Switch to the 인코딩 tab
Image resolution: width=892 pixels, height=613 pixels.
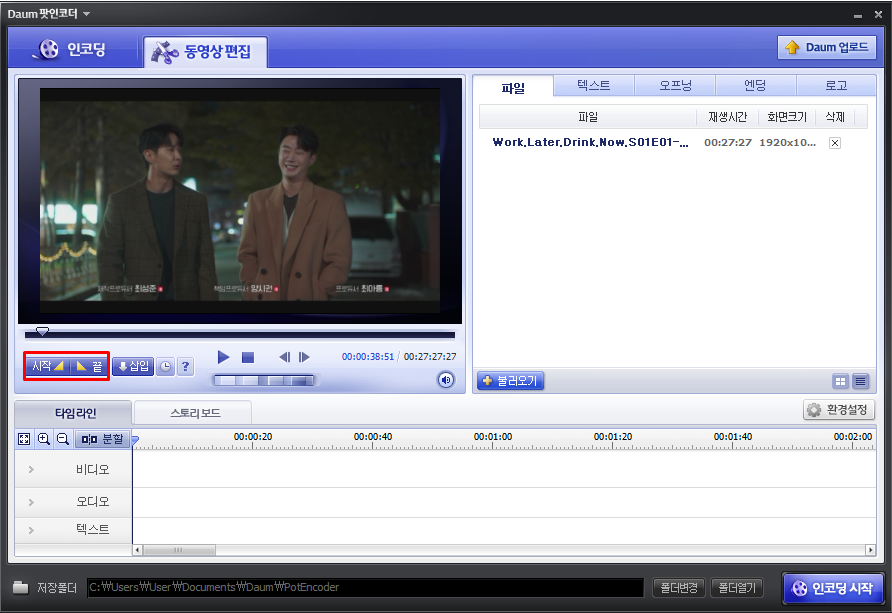[72, 49]
